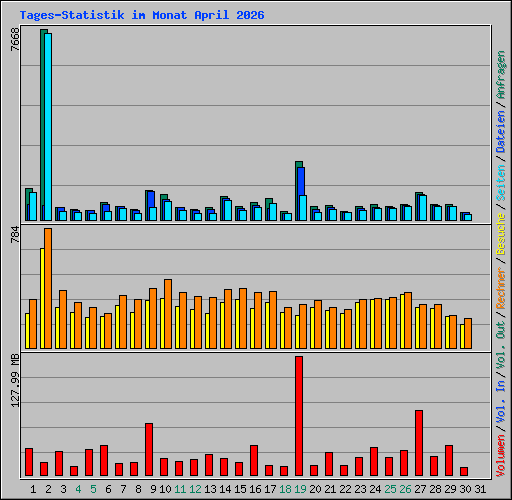
Task: Click the blue files bar for day 9
Action: click(x=151, y=199)
